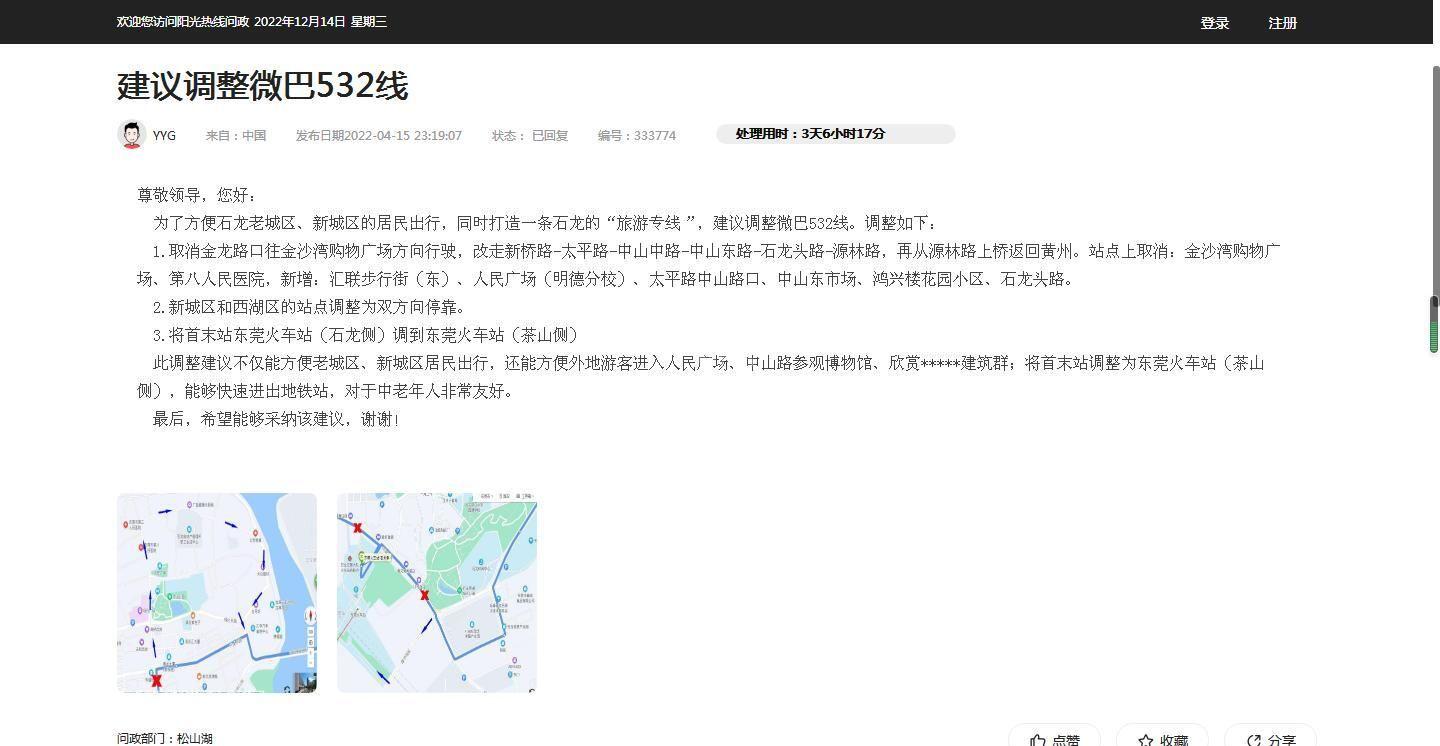
Task: Open 注册 register link in top bar
Action: [x=1282, y=23]
